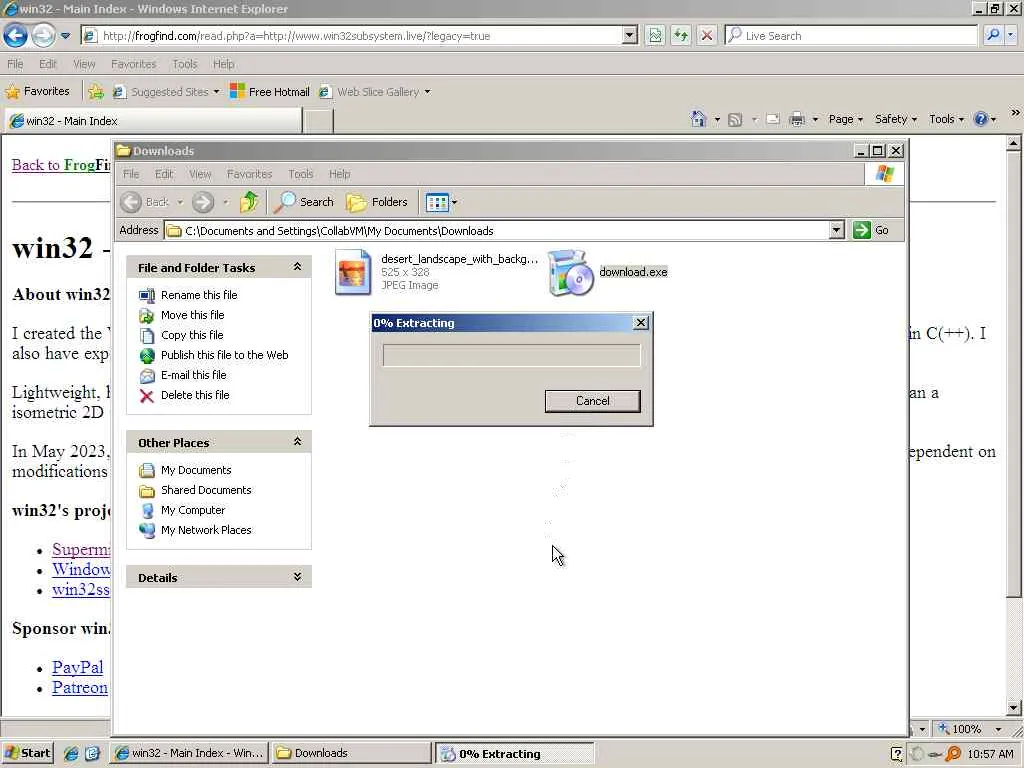Screen dimensions: 1024x768
Task: Open the File menu in Downloads window
Action: pyautogui.click(x=131, y=174)
